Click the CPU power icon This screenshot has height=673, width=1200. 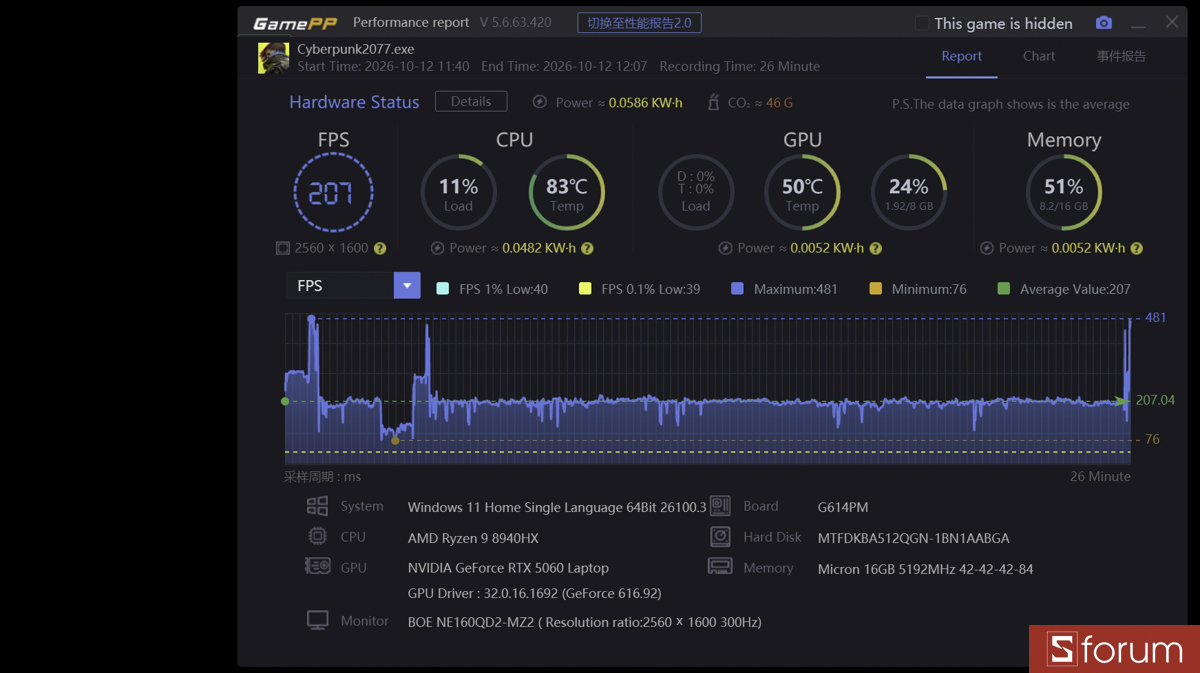(437, 248)
